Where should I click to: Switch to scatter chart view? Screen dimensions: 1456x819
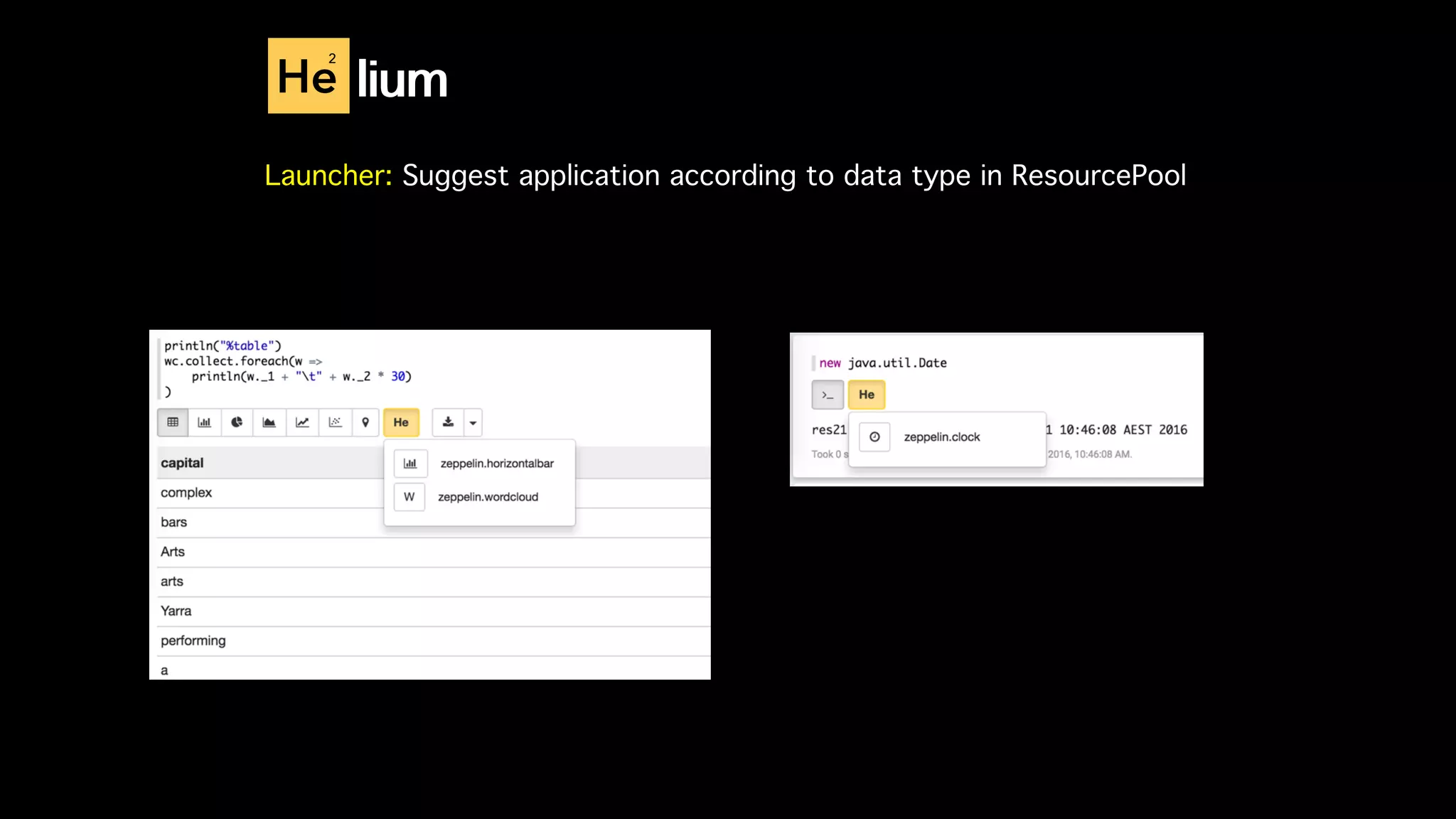(x=336, y=422)
